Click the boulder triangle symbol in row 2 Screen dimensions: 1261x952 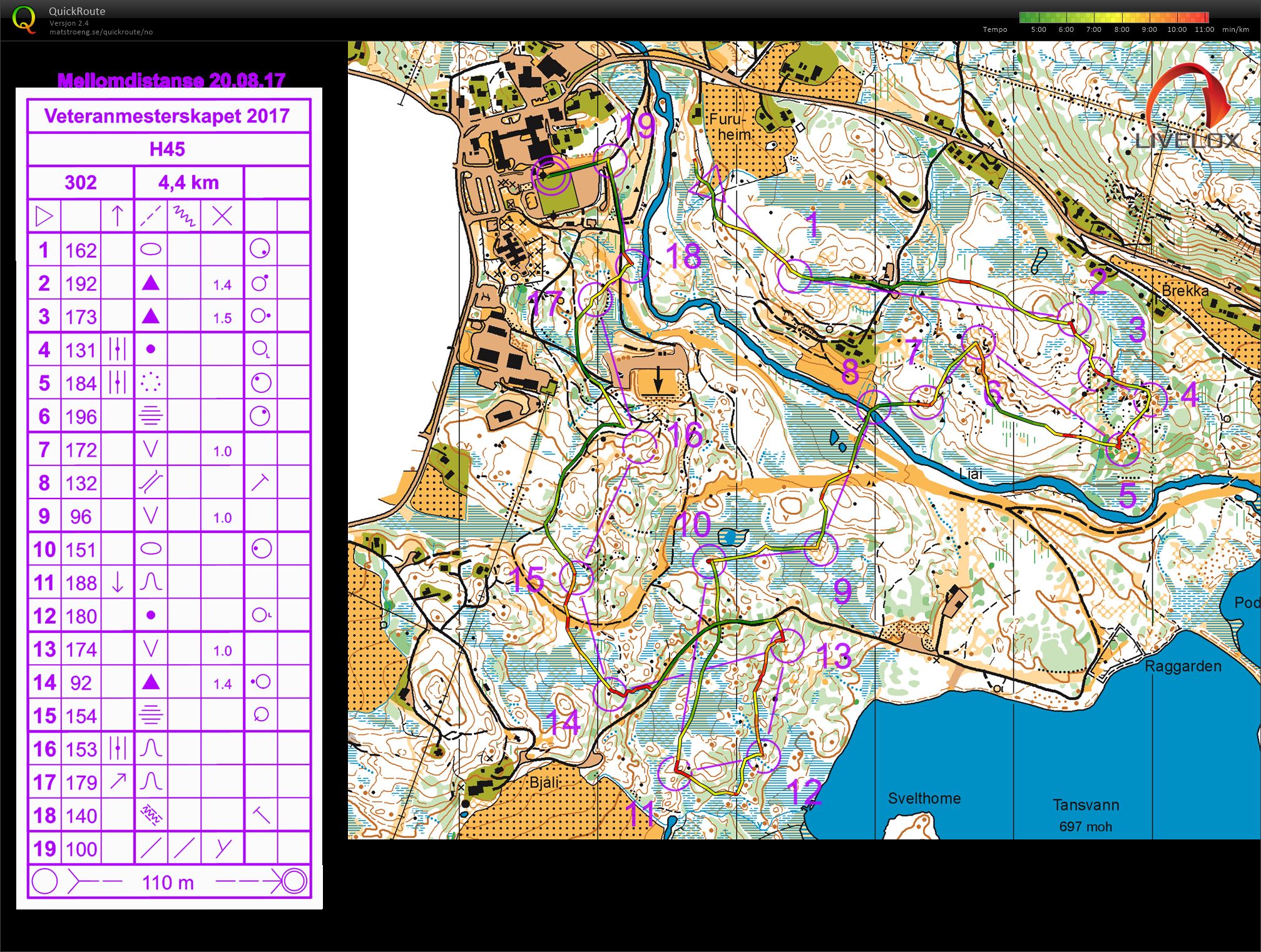point(150,283)
